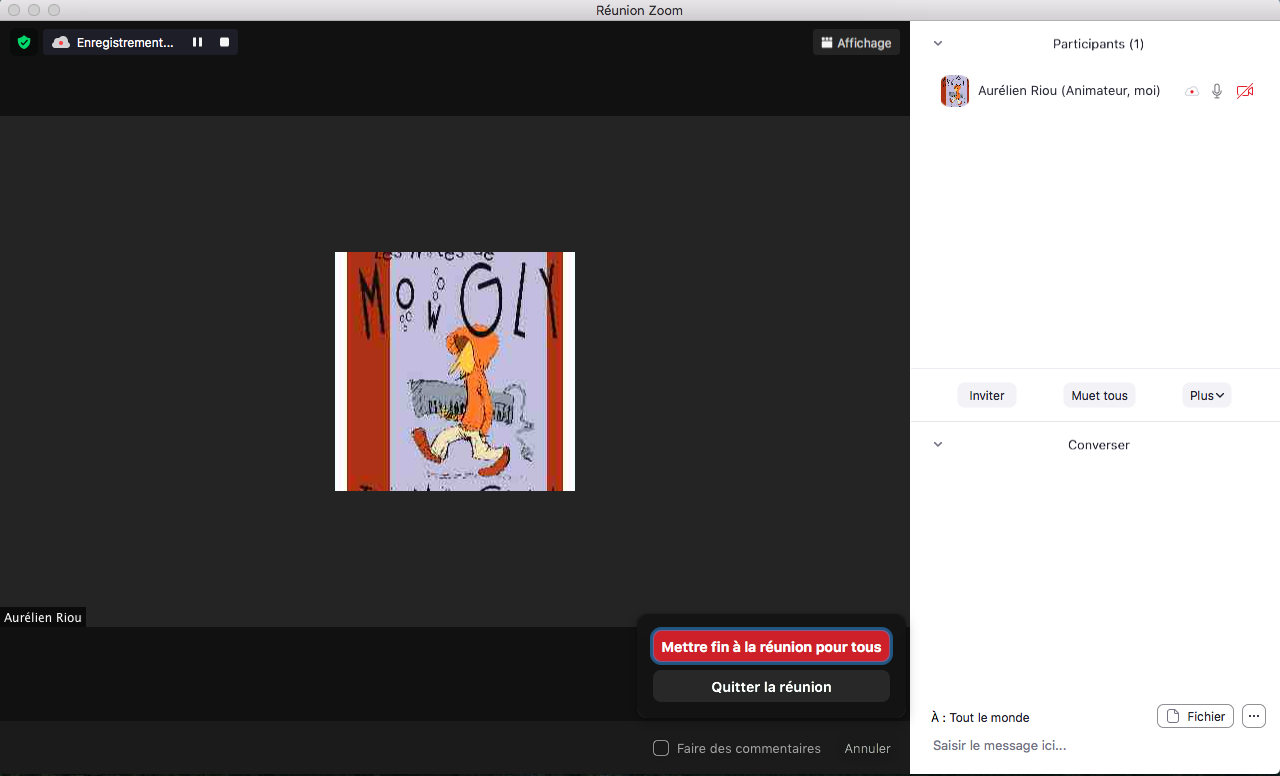Click the crossed-out camera icon for Aurélien Riou
The image size is (1280, 776).
1245,91
